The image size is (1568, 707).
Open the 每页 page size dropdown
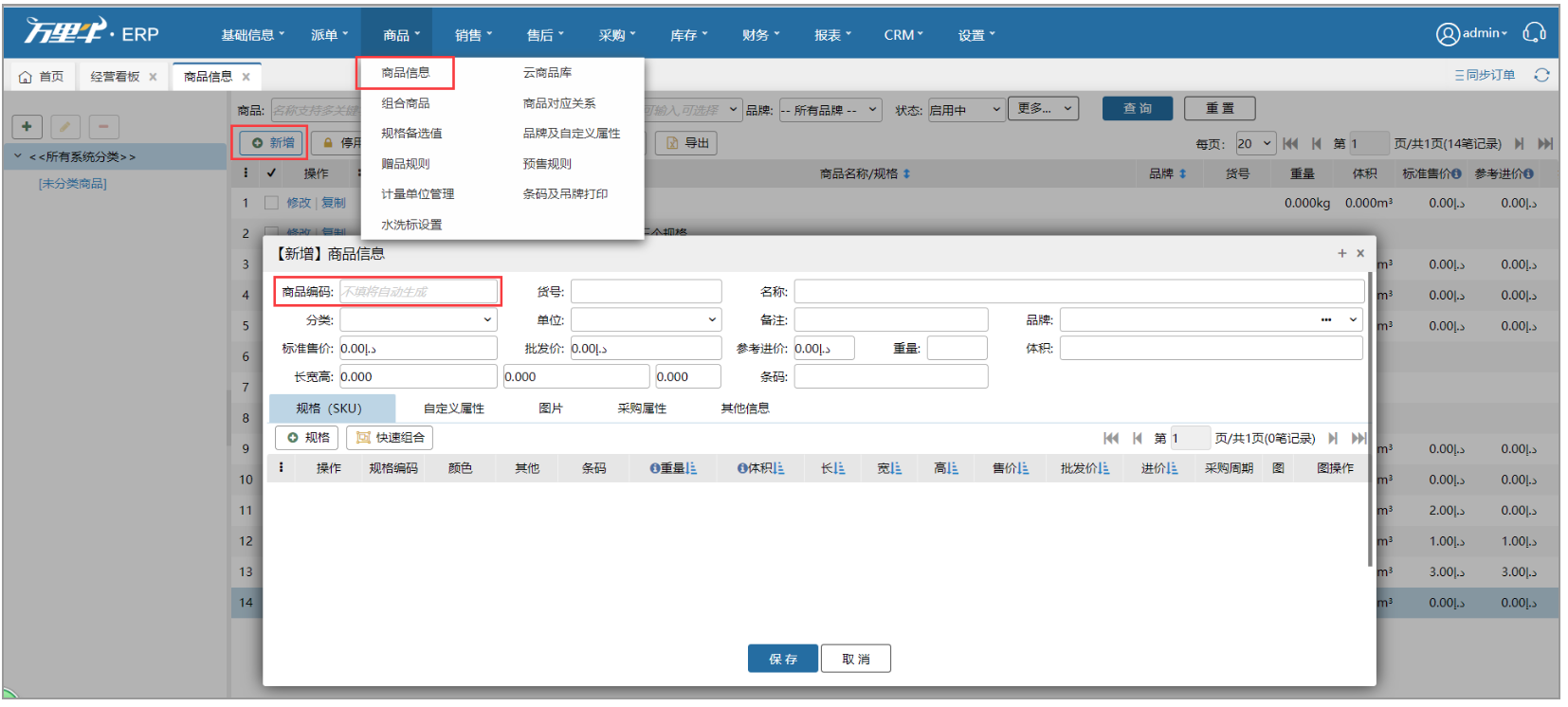click(1255, 144)
